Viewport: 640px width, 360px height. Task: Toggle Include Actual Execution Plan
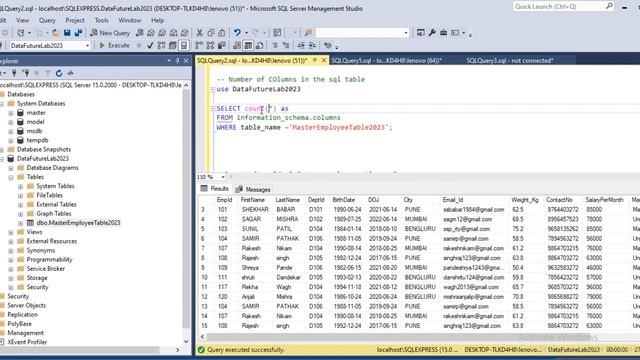click(199, 45)
